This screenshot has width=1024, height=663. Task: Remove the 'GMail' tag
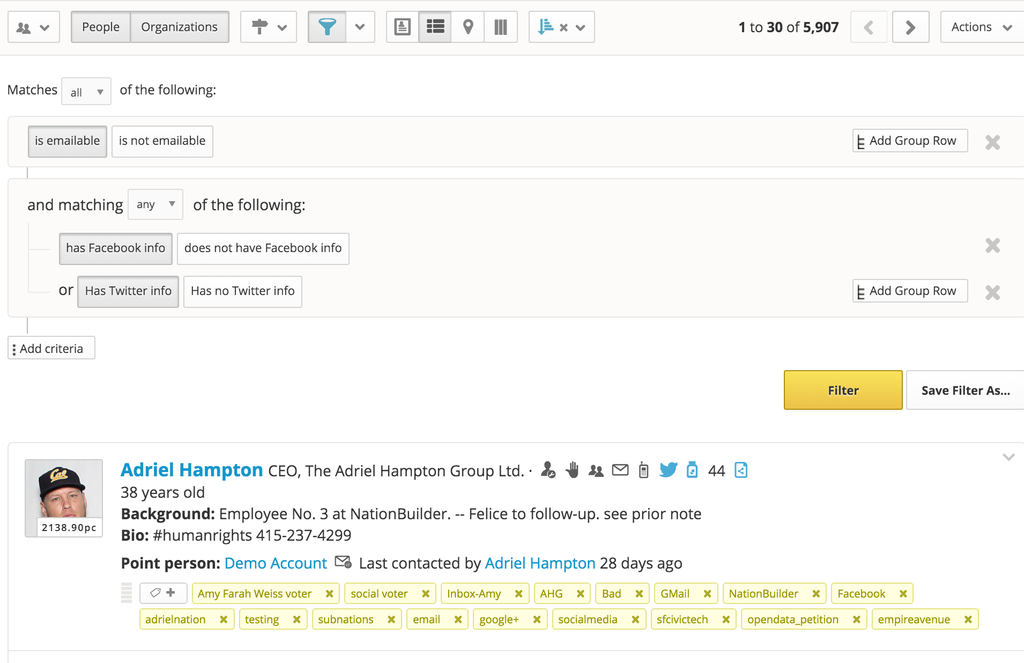pos(707,594)
